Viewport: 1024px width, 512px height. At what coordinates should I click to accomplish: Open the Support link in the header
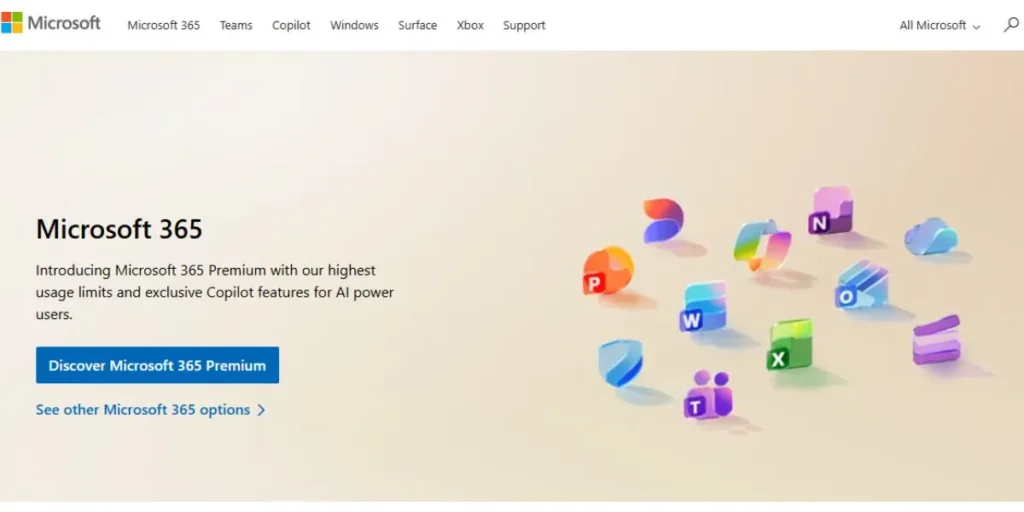tap(524, 25)
